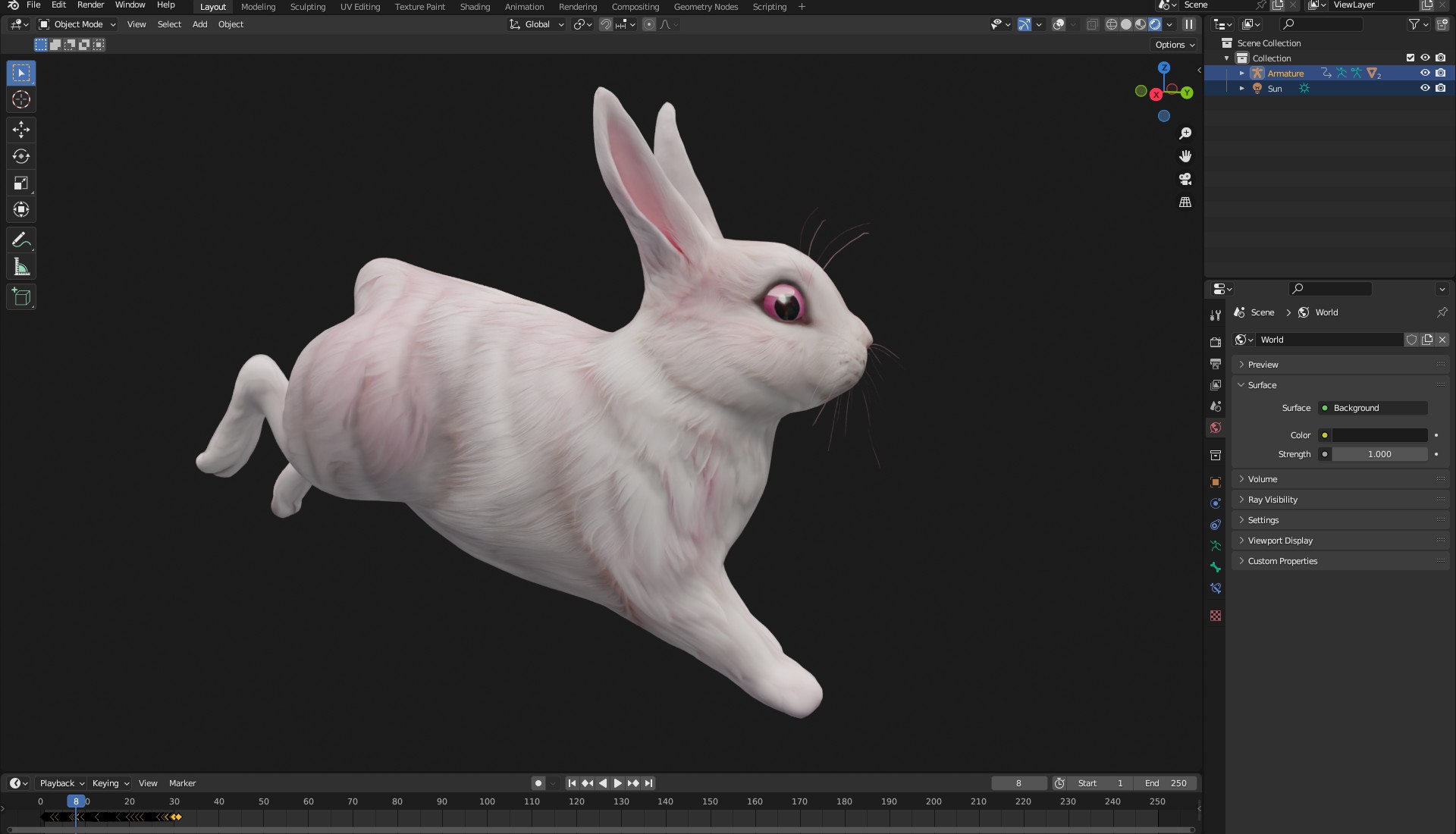
Task: Click the world Color swatch
Action: (1379, 435)
